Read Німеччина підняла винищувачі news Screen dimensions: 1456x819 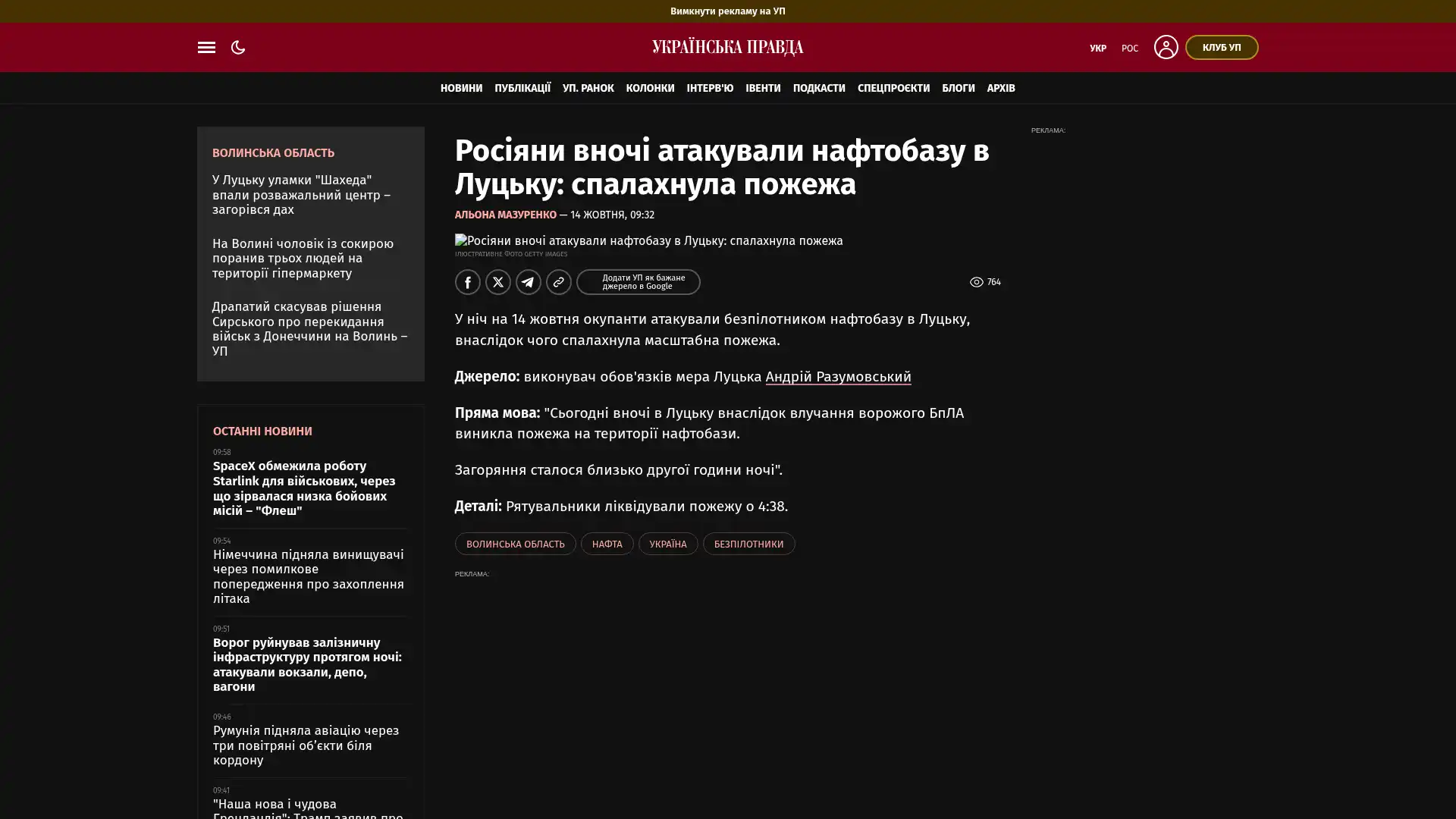[309, 576]
